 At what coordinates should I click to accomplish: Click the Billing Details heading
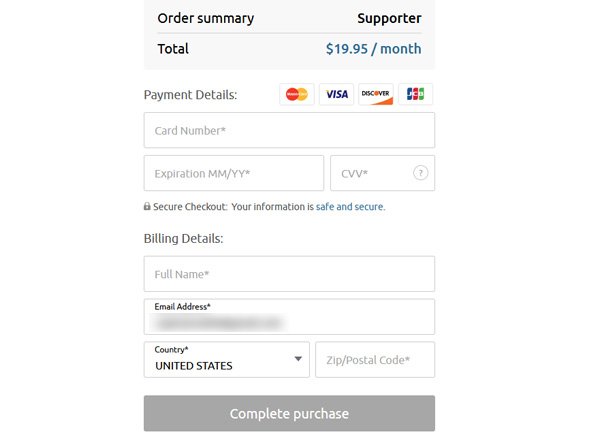pyautogui.click(x=183, y=238)
